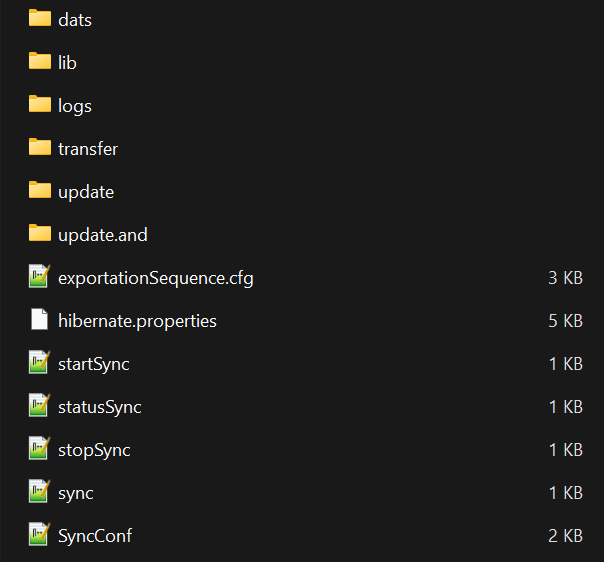Viewport: 604px width, 562px height.
Task: Click the dats folder icon
Action: tap(40, 18)
